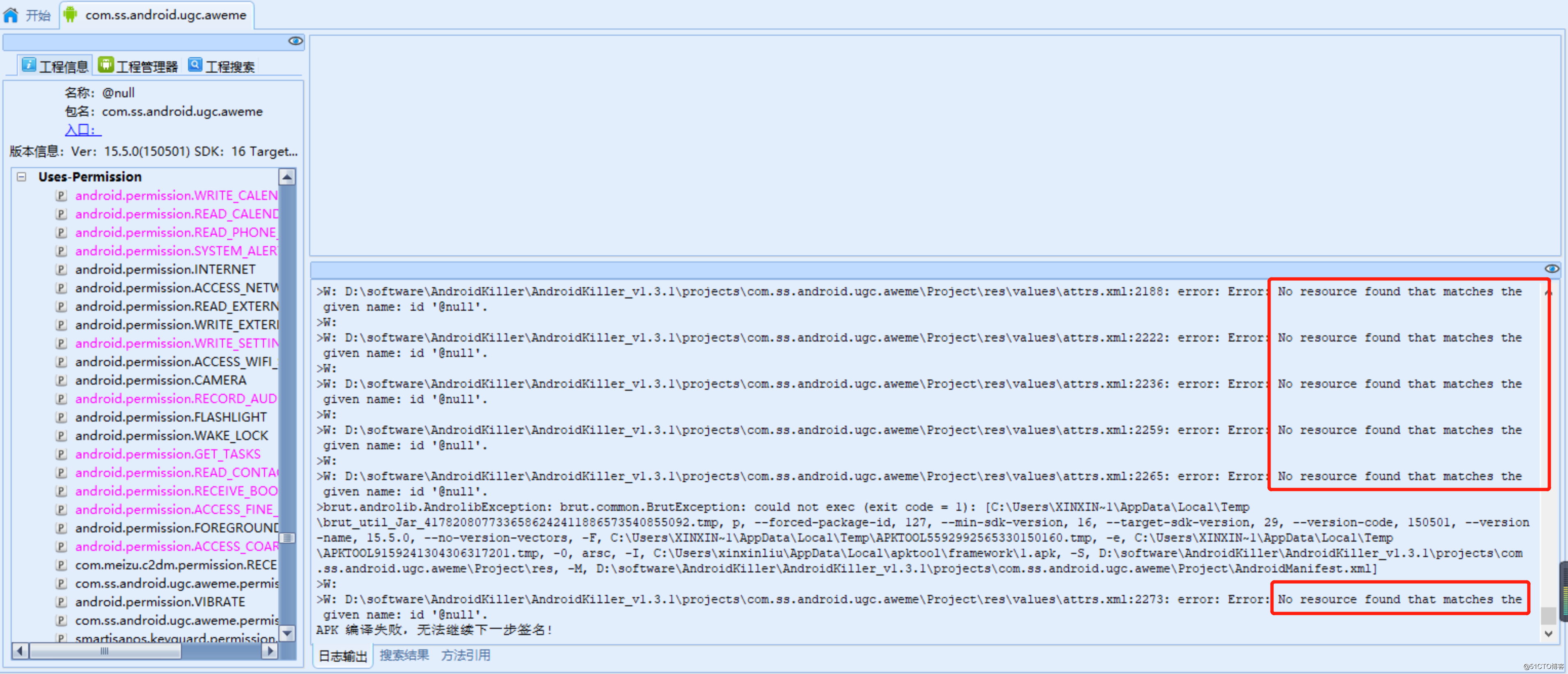Click permission list scroll up arrow

pos(287,177)
